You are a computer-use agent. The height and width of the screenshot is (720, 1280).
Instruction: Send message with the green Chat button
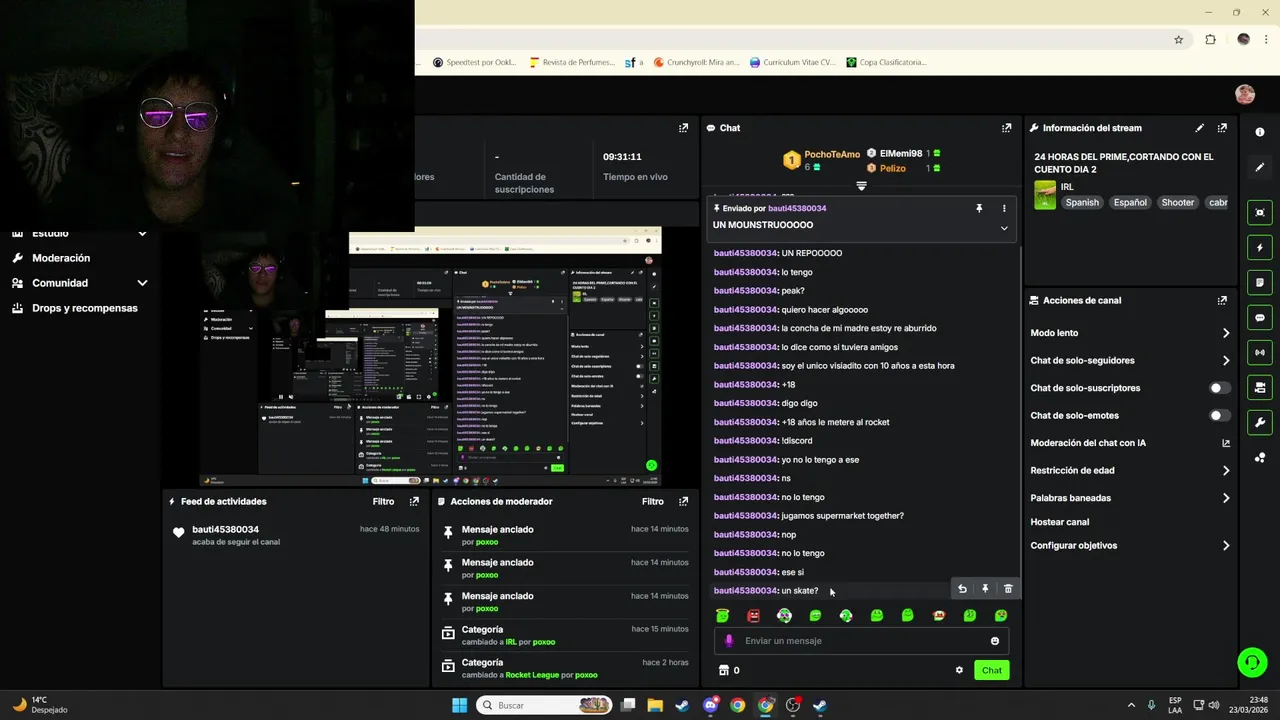(x=991, y=670)
